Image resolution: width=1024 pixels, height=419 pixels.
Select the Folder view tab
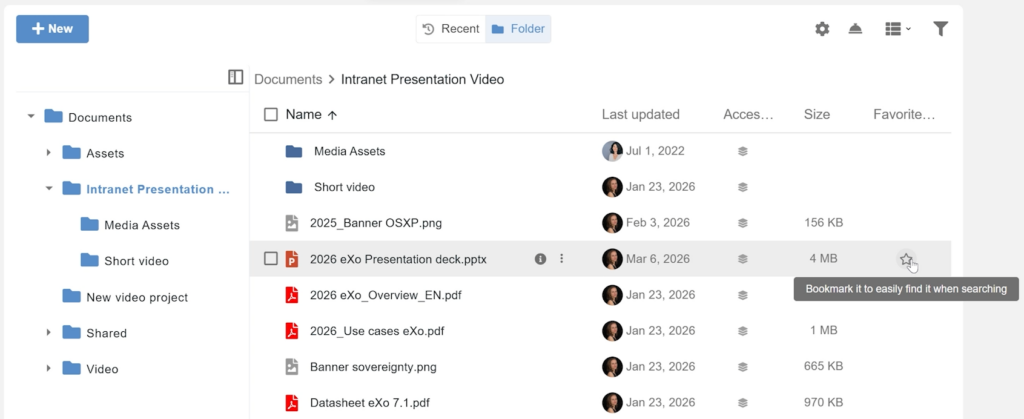click(x=518, y=29)
